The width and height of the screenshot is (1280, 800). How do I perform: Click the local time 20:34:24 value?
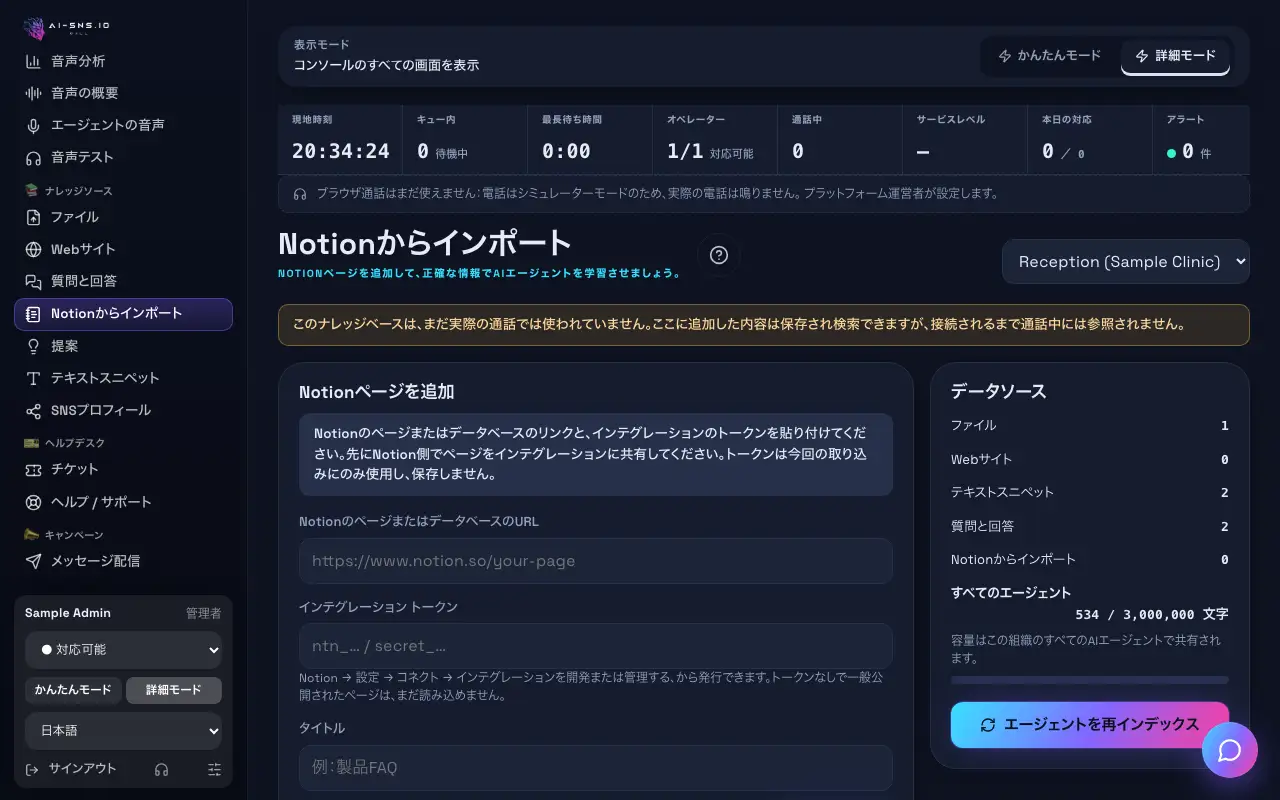pos(341,152)
